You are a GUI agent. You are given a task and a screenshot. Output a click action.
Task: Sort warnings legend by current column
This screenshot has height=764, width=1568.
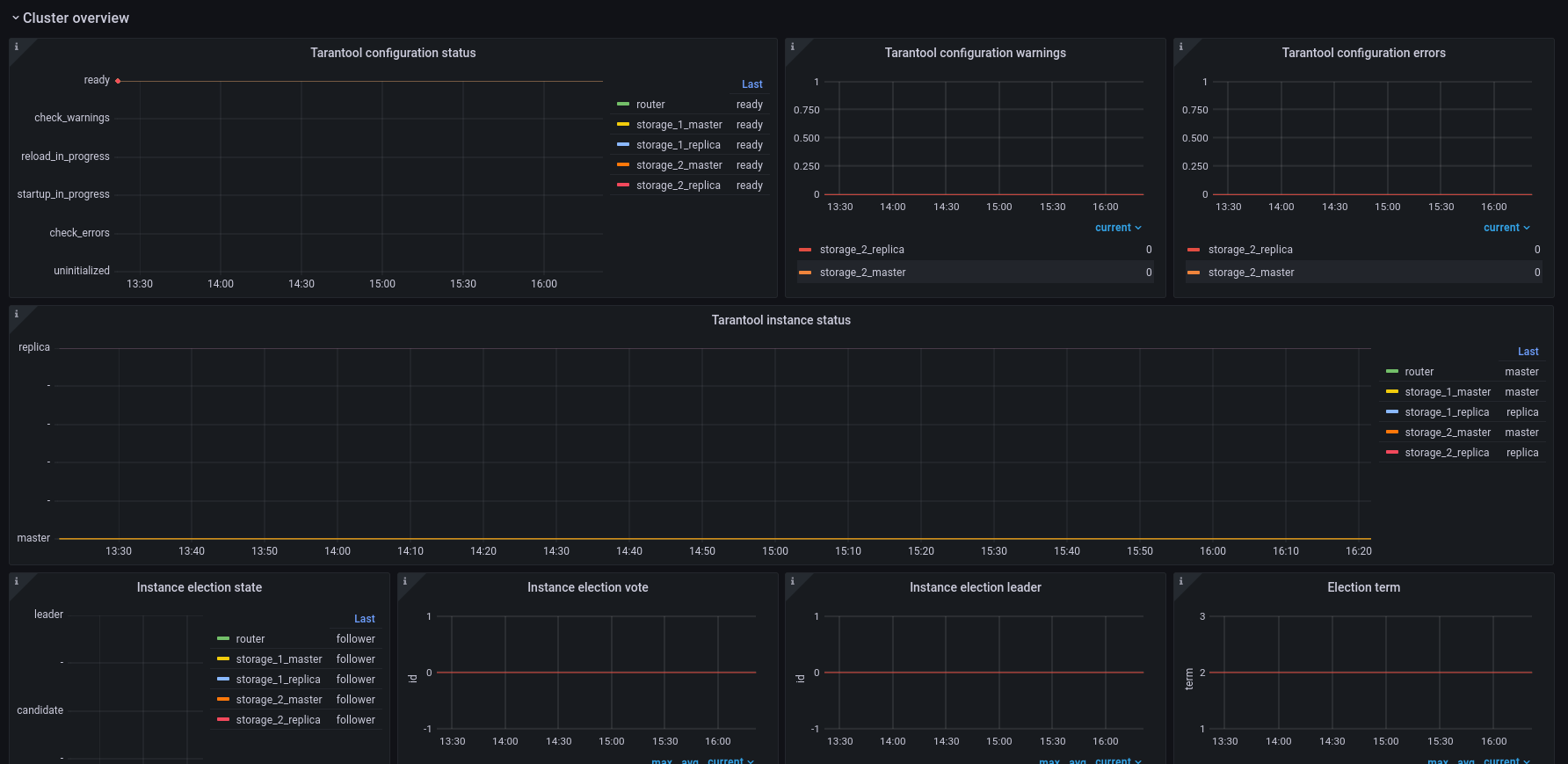pos(1118,228)
